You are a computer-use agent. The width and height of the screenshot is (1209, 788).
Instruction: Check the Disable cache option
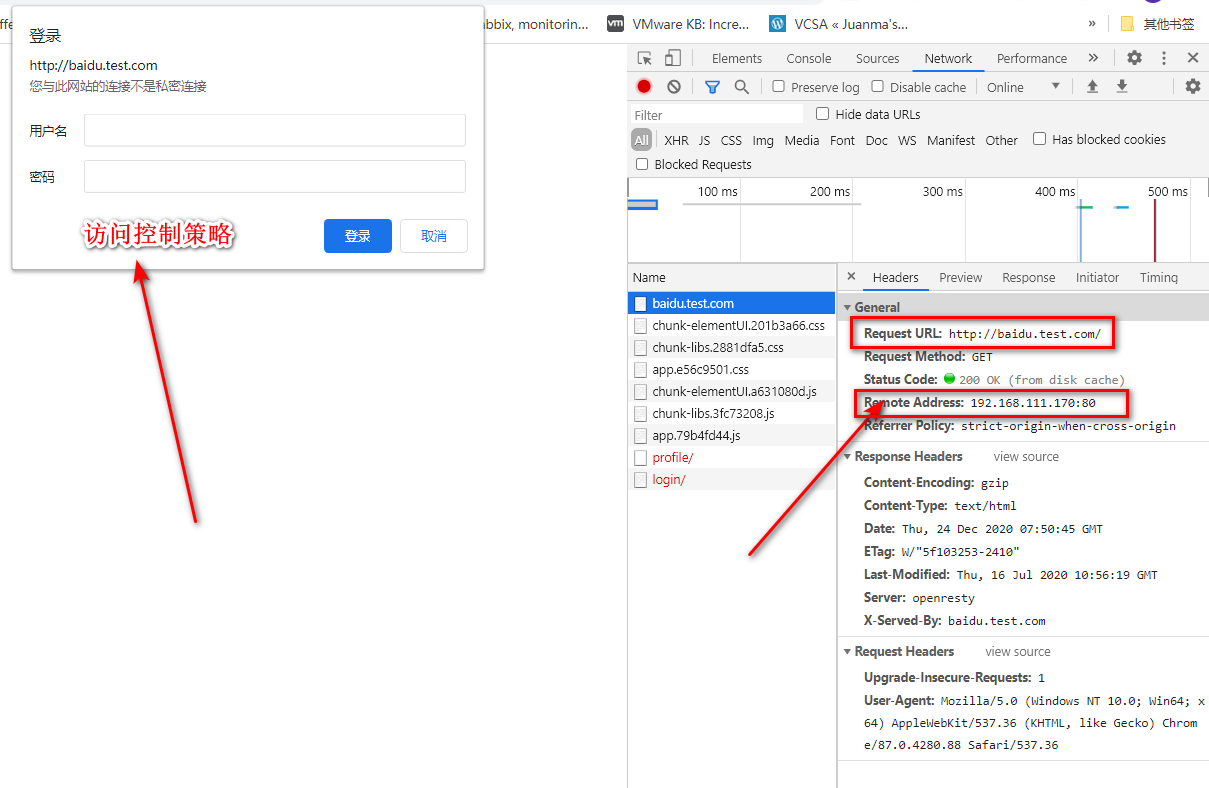click(878, 87)
